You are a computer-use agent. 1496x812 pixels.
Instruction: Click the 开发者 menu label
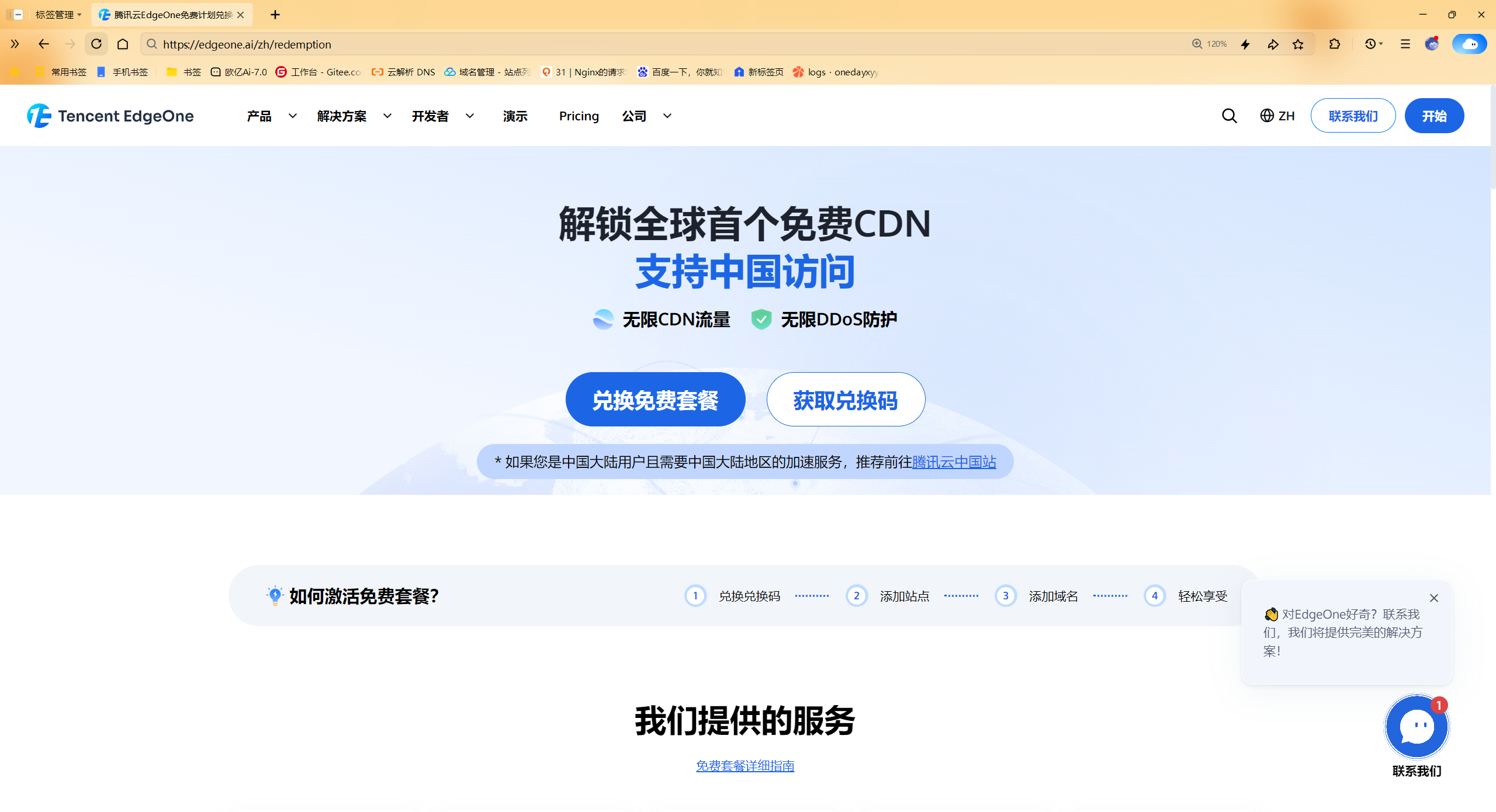click(x=430, y=116)
